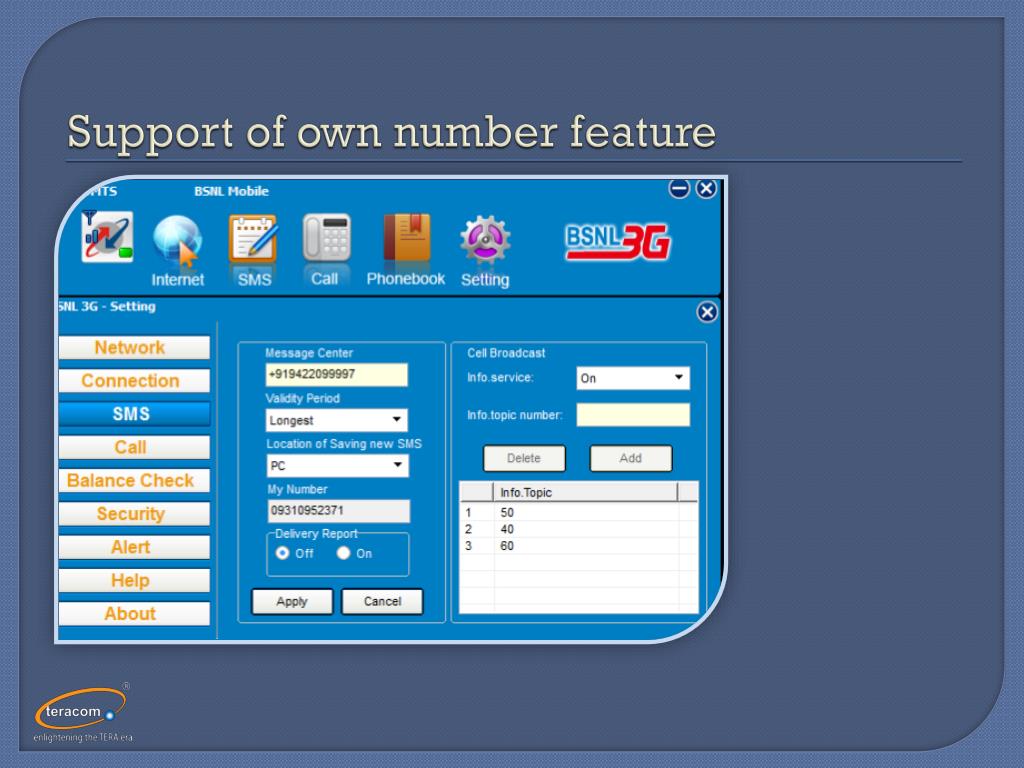Open the Internet globe icon
The image size is (1024, 768).
(178, 241)
